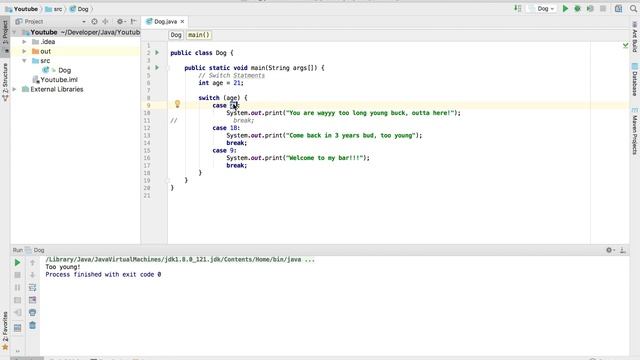Open Run panel gear settings icon
Image resolution: width=640 pixels, height=360 pixels.
pos(610,250)
